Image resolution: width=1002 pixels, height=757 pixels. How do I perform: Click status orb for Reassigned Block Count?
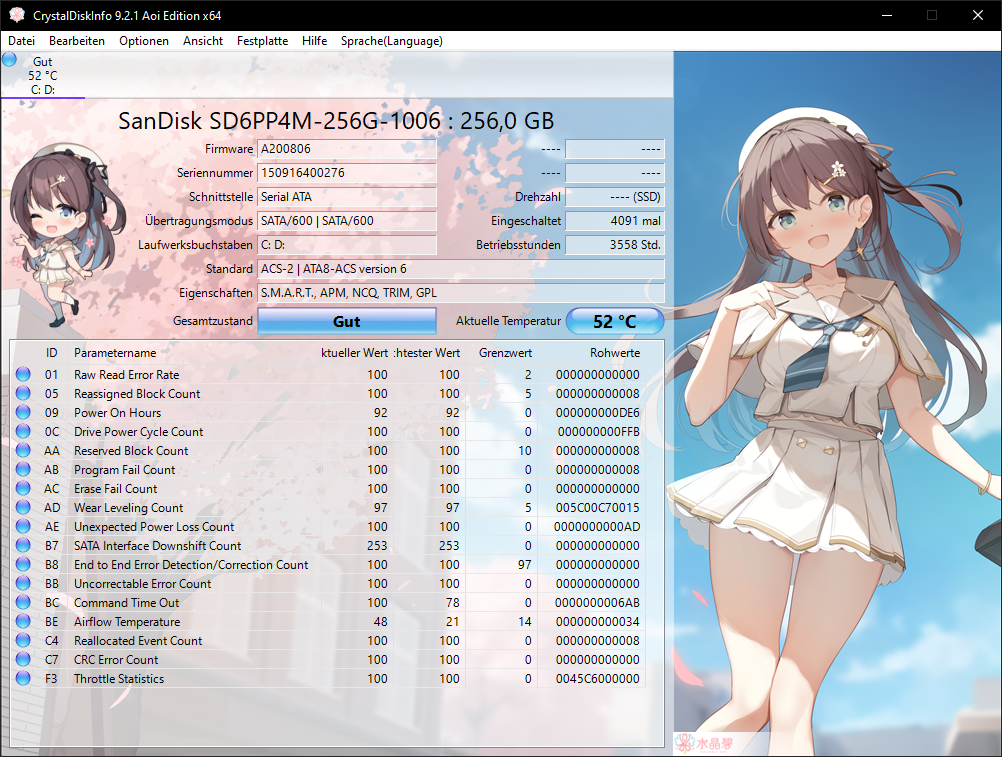coord(23,394)
